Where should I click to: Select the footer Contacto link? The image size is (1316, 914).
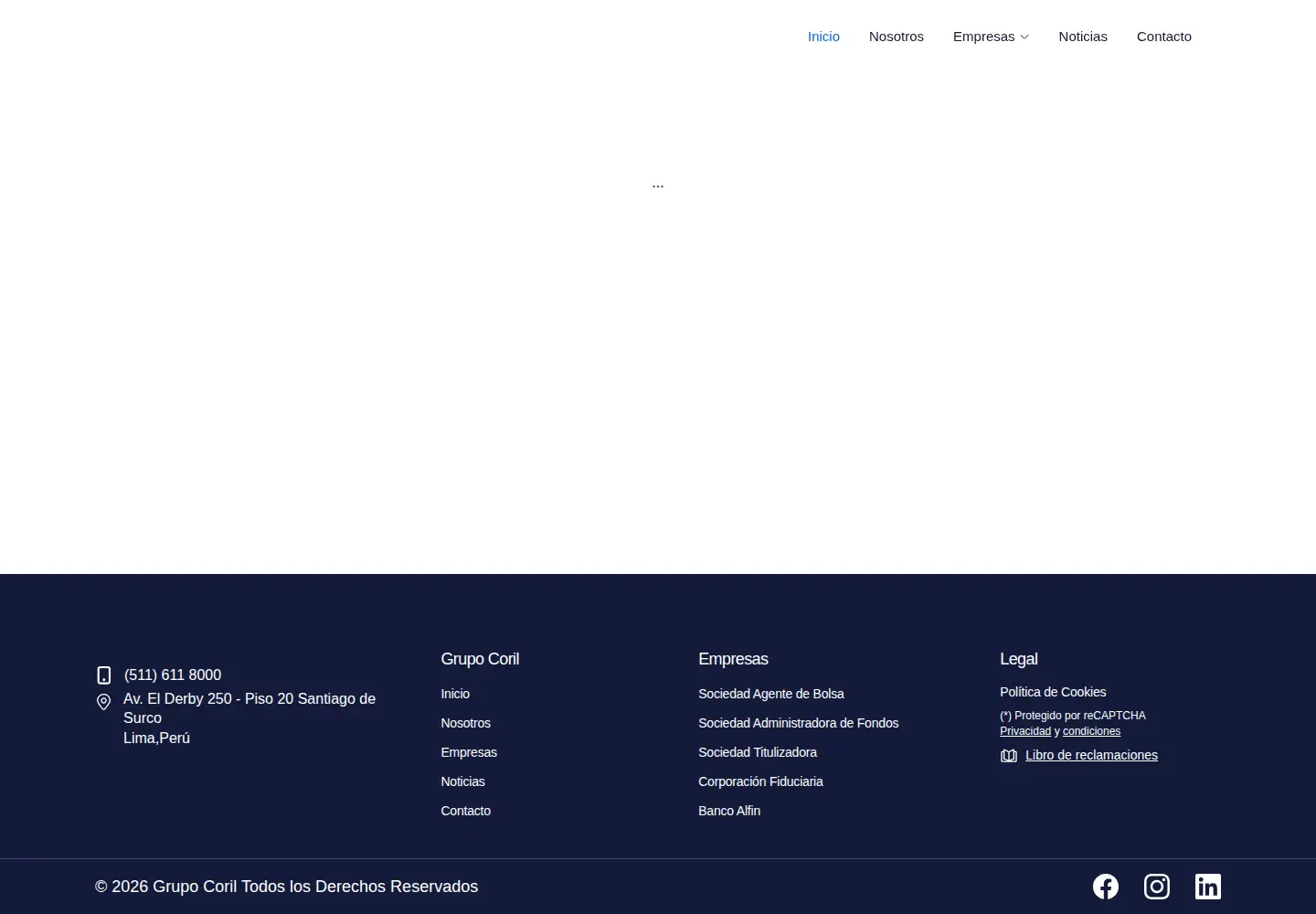[x=466, y=811]
